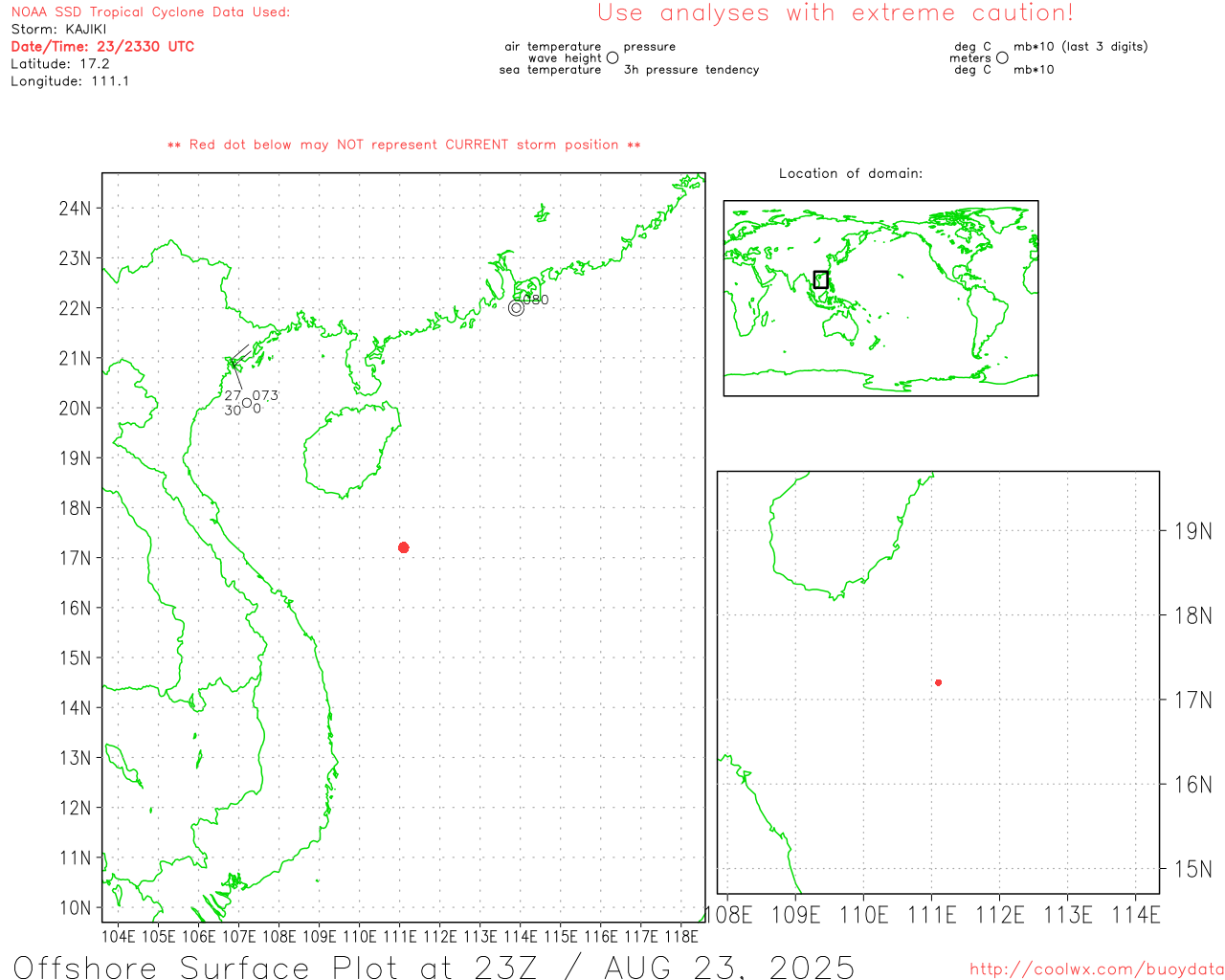This screenshot has height=980, width=1225.
Task: Click the '27' air temperature reading
Action: pyautogui.click(x=233, y=395)
